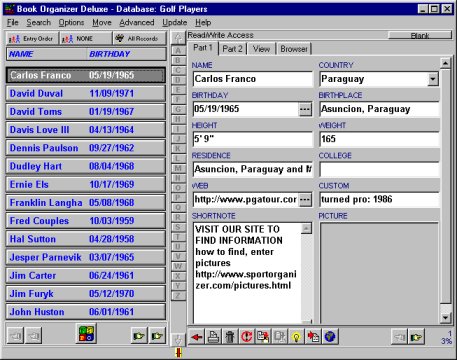Click the empty PICTURE box
Viewport: 457px width, 360px height.
379,273
